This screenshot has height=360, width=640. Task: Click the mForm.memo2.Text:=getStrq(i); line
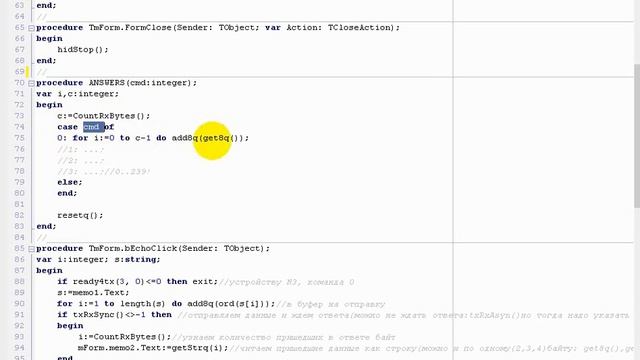[x=153, y=348]
